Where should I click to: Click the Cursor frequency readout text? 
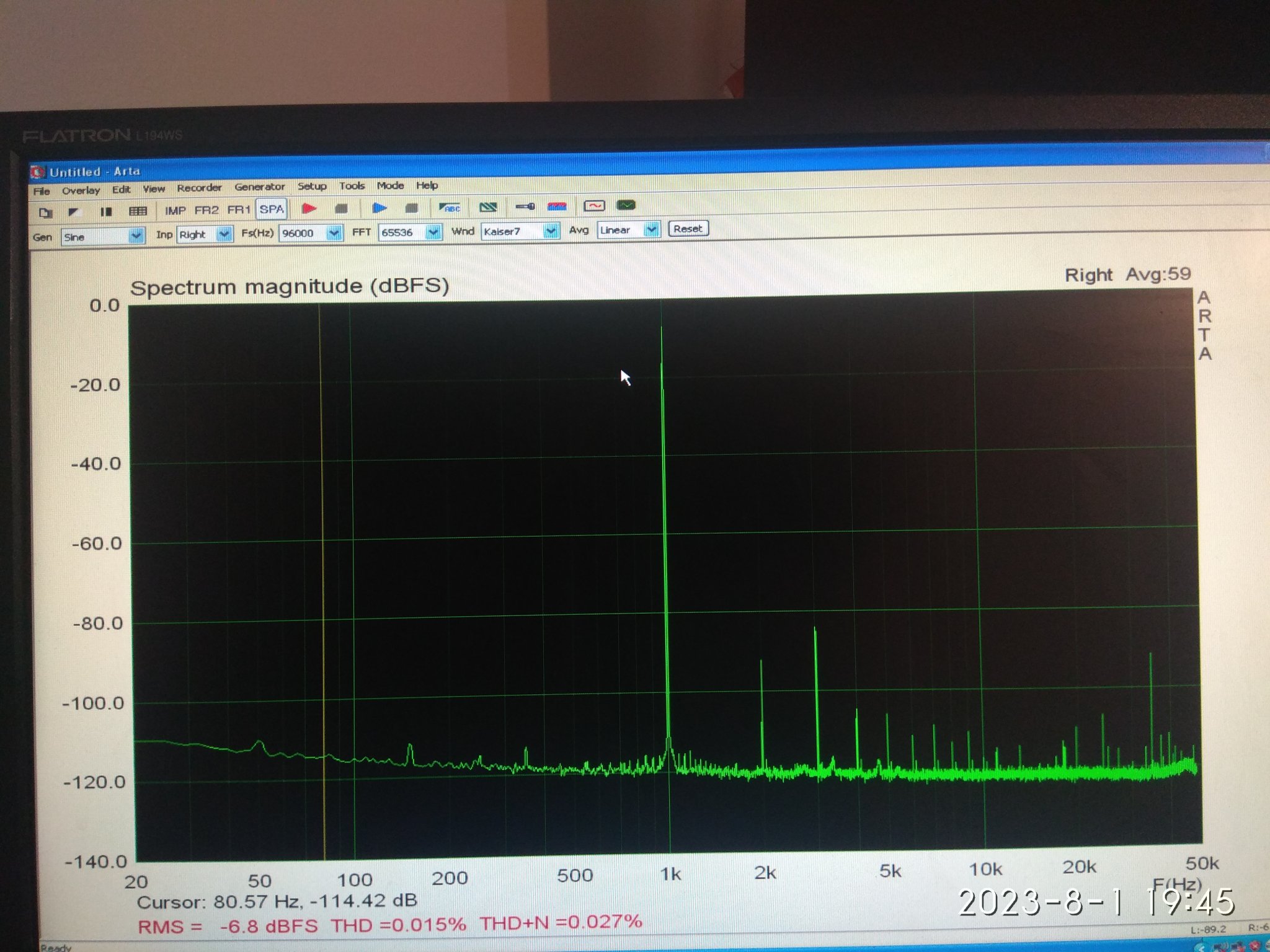coord(277,901)
